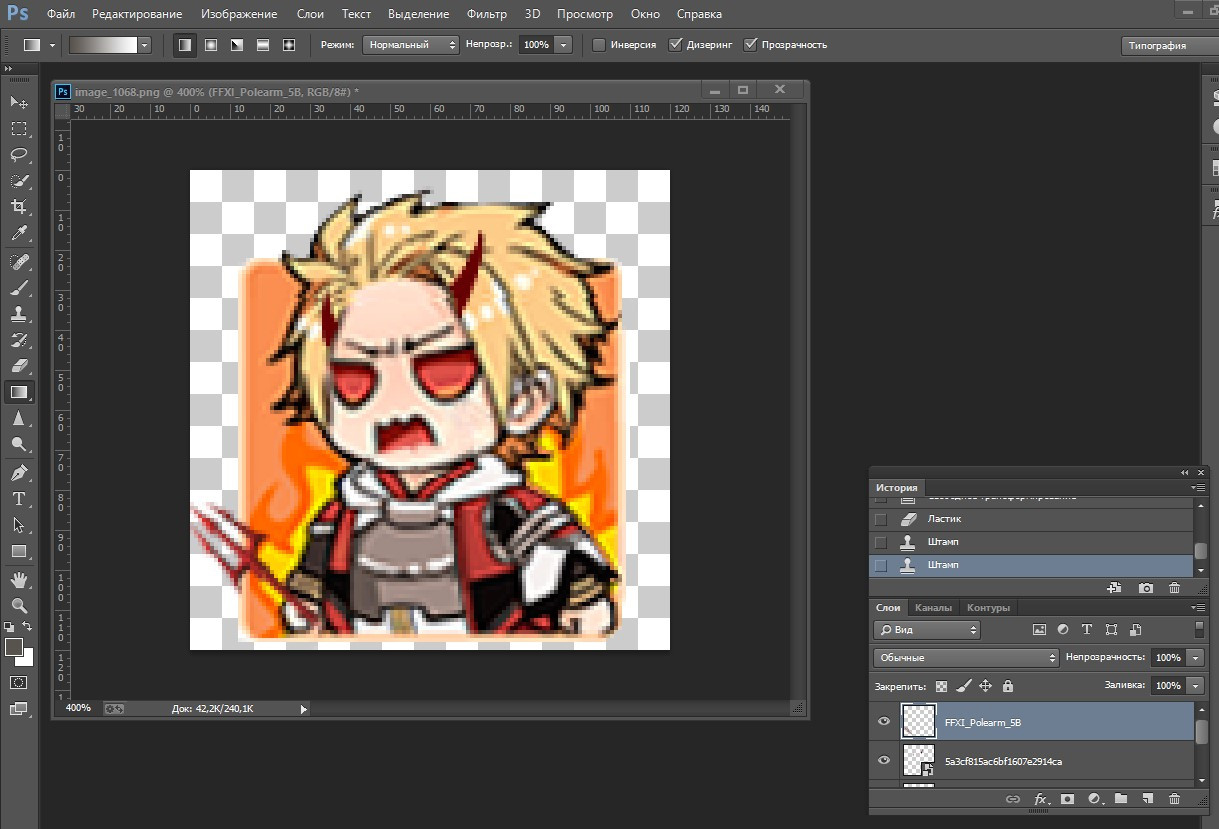Viewport: 1219px width, 829px height.
Task: Enable the Инверсия checkbox
Action: (x=599, y=45)
